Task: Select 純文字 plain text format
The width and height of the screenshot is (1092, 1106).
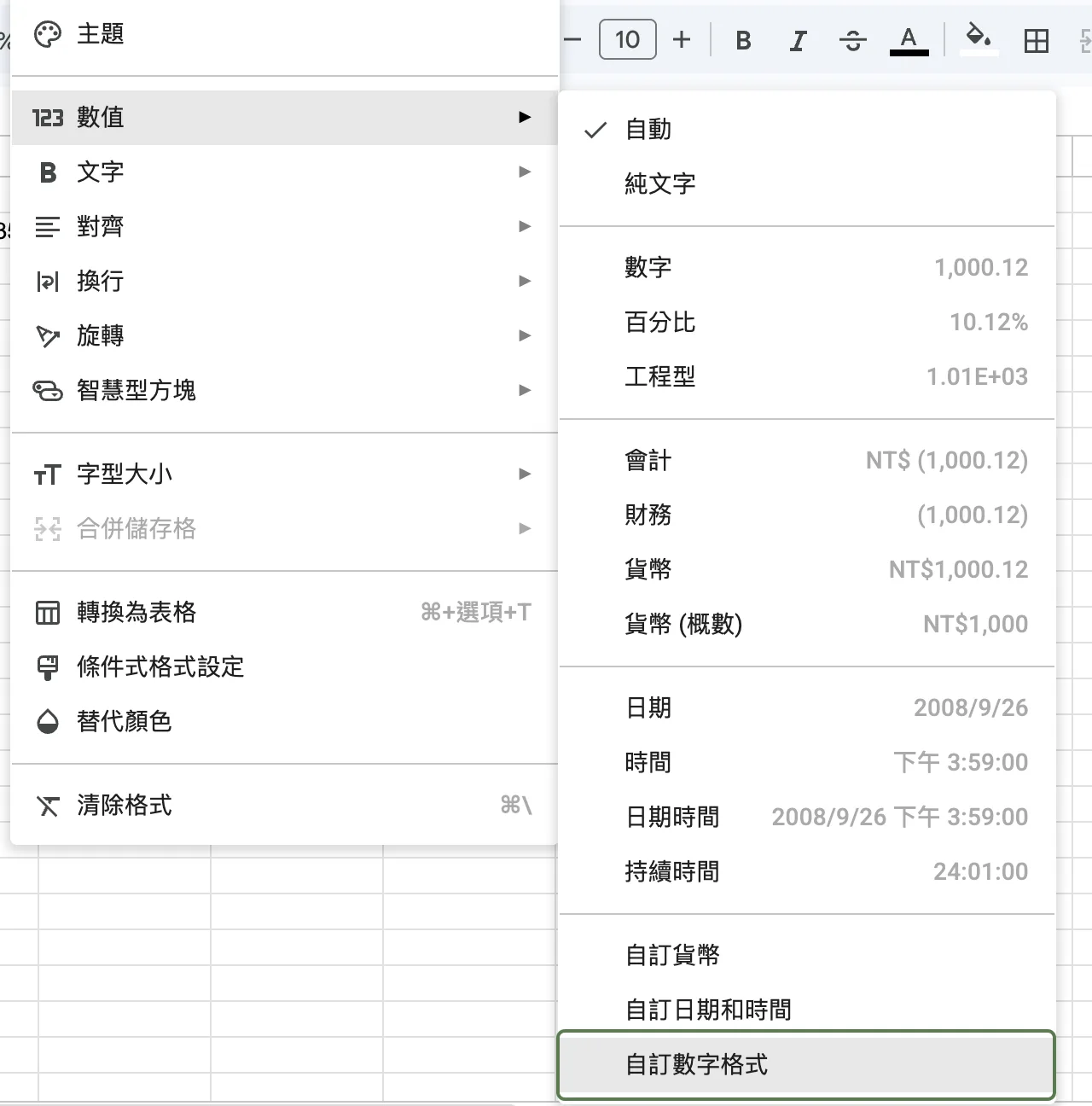Action: 807,183
